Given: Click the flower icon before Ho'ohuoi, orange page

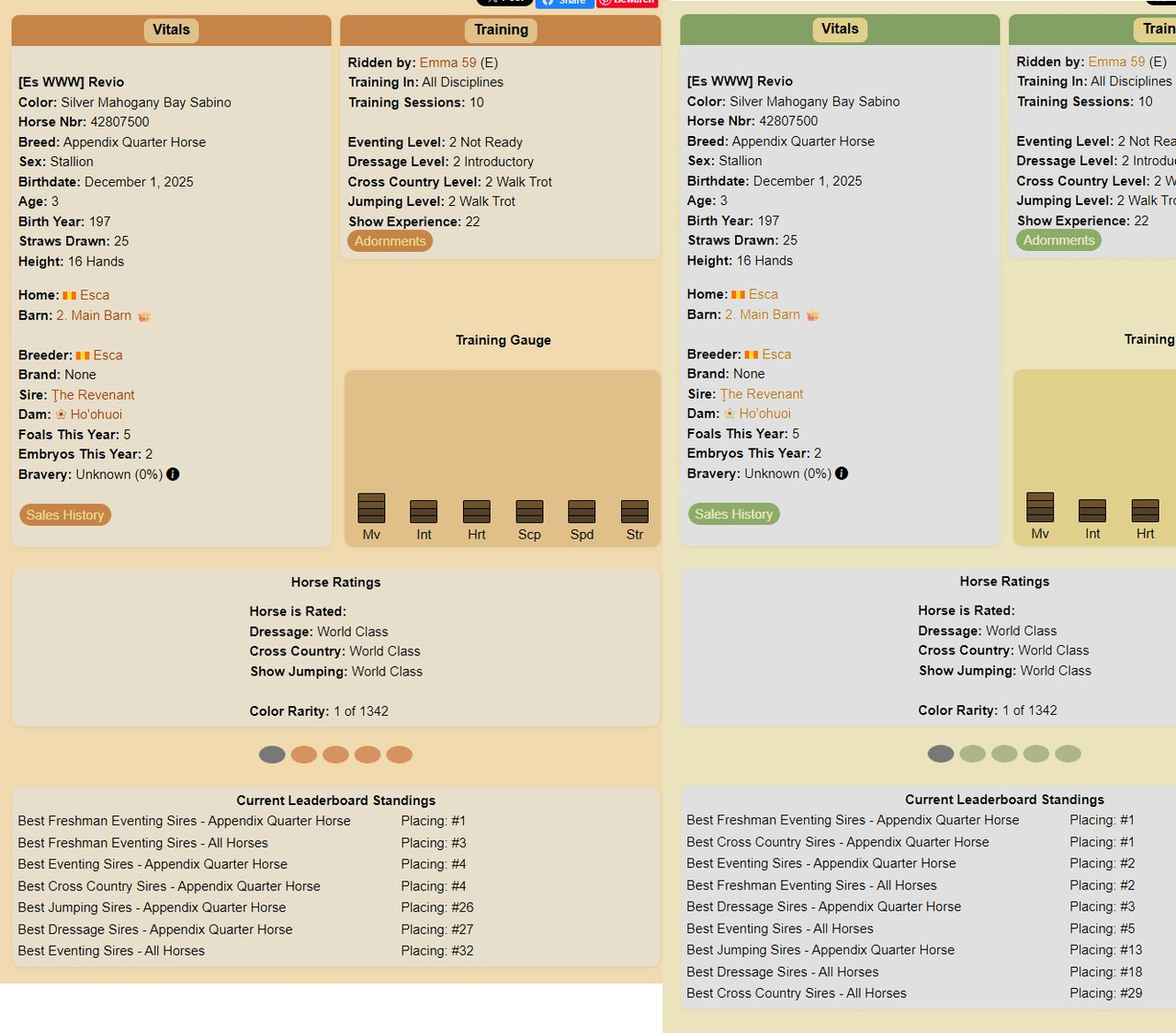Looking at the screenshot, I should click(61, 414).
